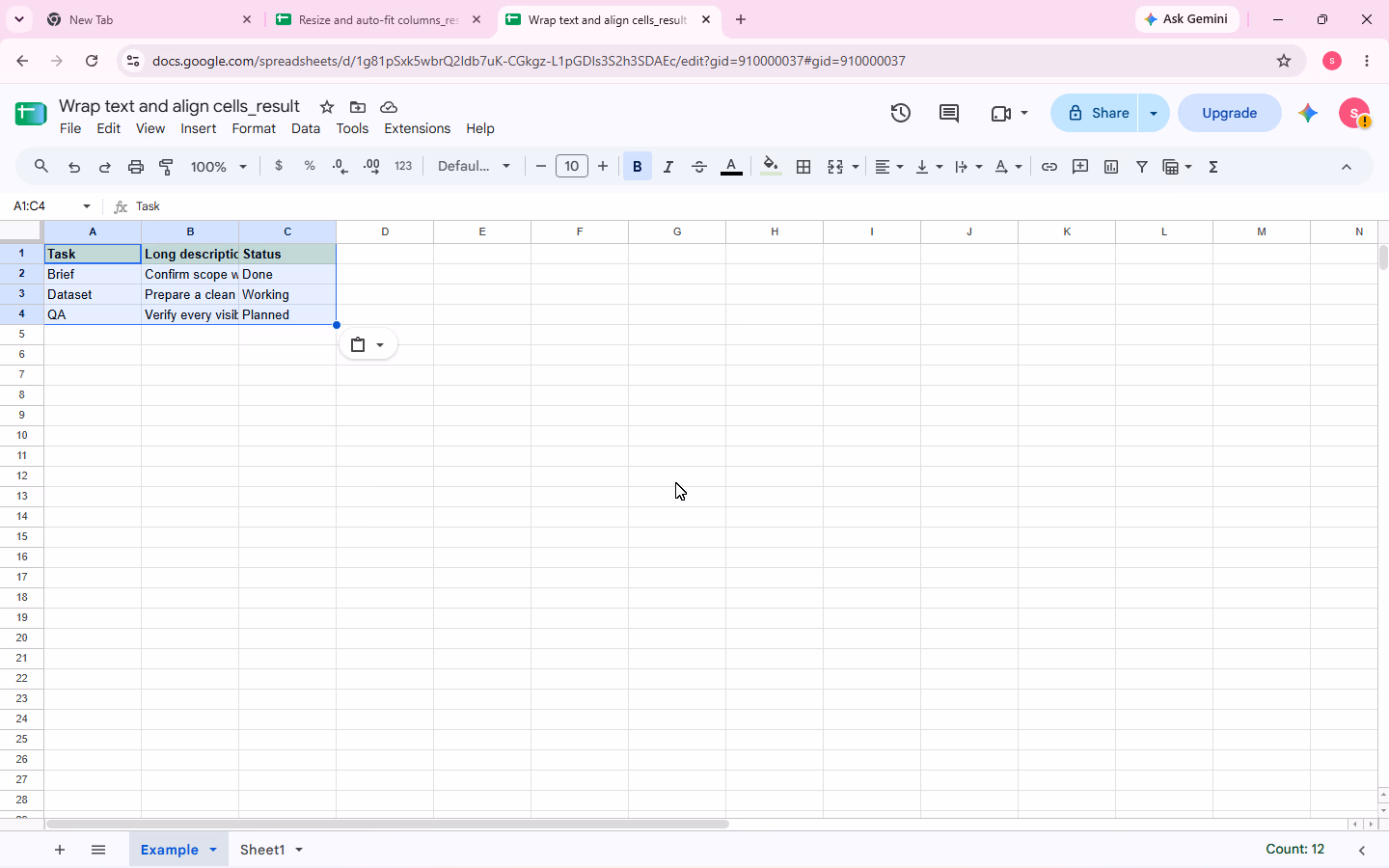Open the search menus magnifier icon

click(x=41, y=167)
